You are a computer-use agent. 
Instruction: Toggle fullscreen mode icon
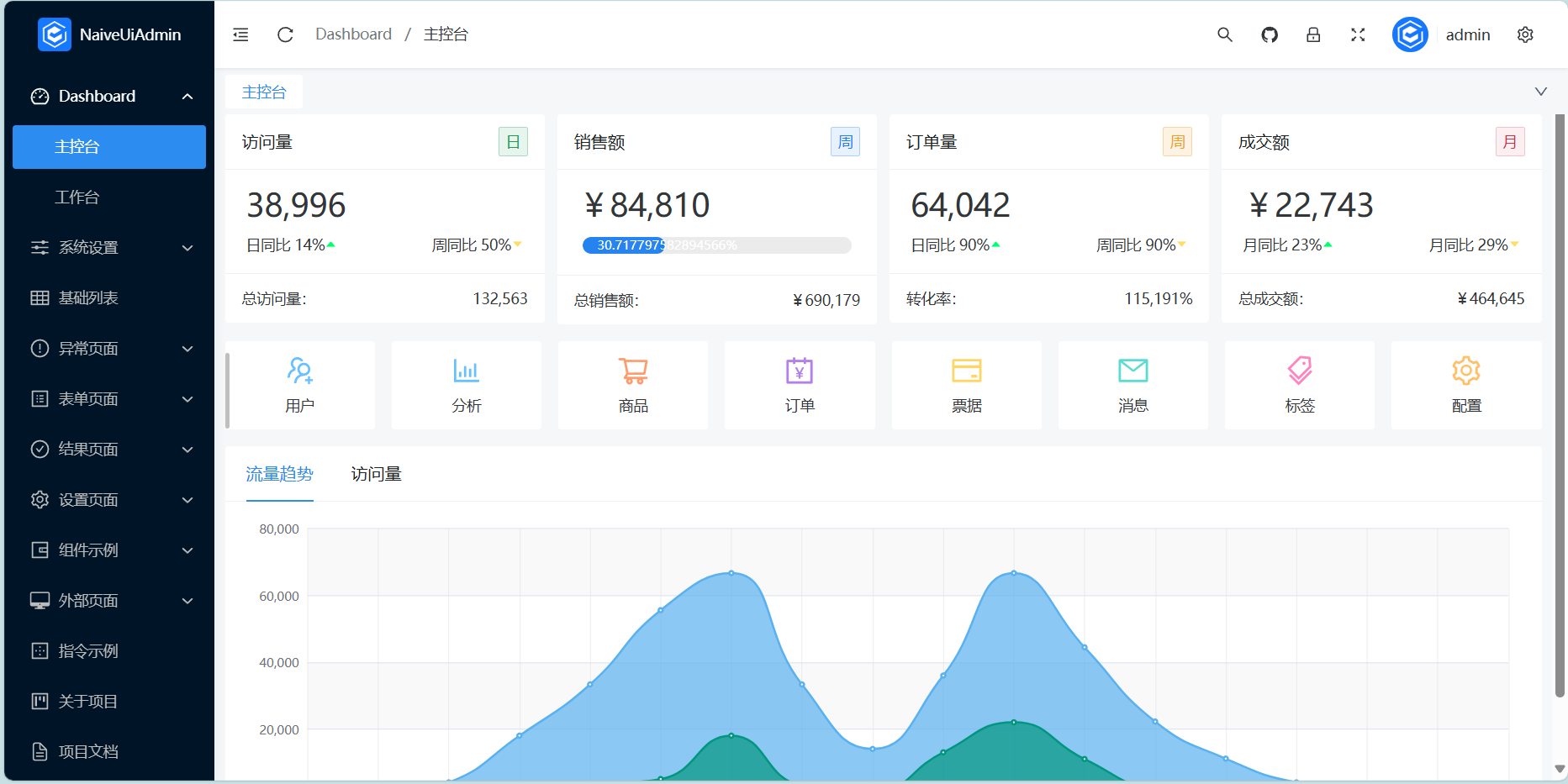pyautogui.click(x=1358, y=34)
